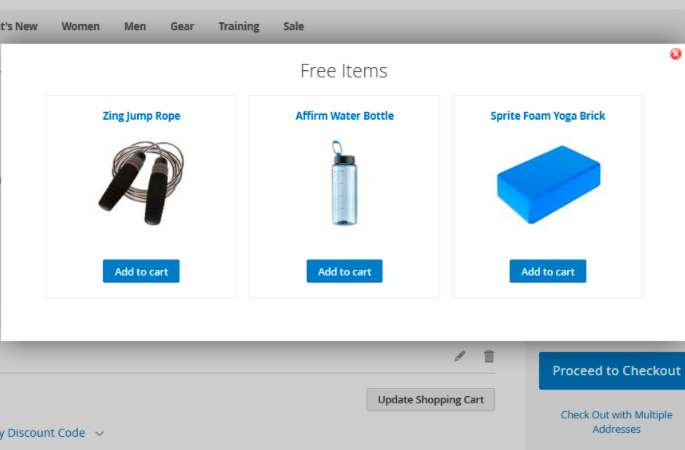Viewport: 685px width, 450px height.
Task: Open the Gear menu
Action: (x=182, y=26)
